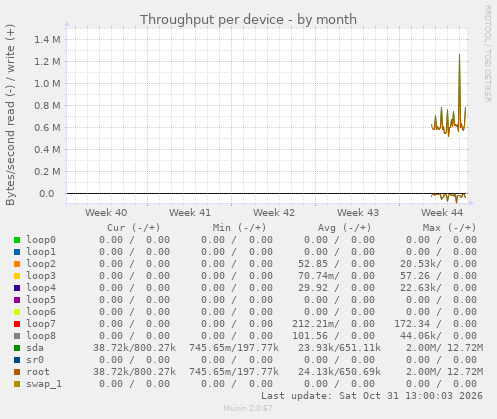Viewport: 497px width, 419px height.
Task: Click the 0.0 y-axis label
Action: point(47,194)
